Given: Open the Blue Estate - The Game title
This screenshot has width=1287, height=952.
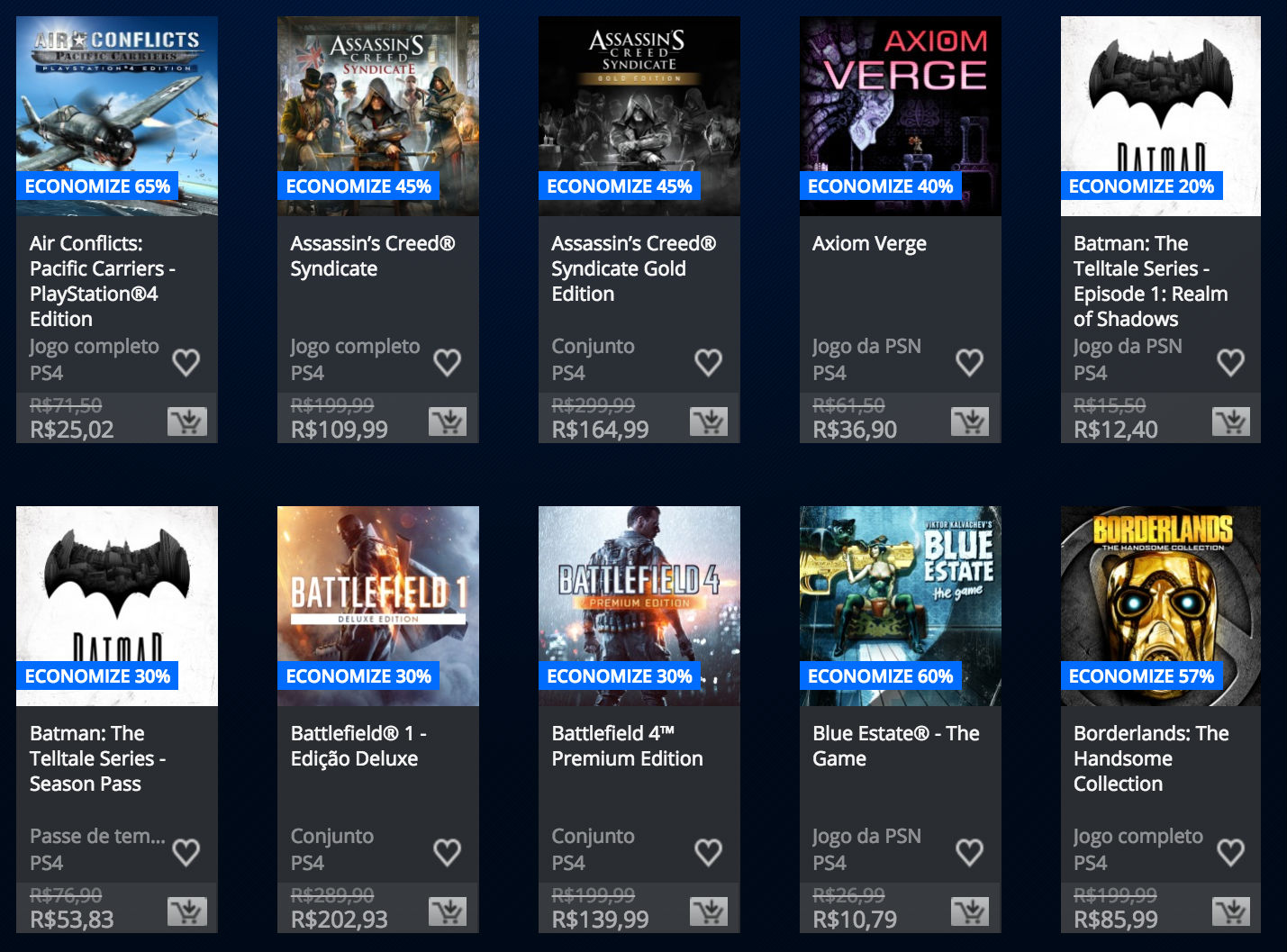Looking at the screenshot, I should [896, 746].
